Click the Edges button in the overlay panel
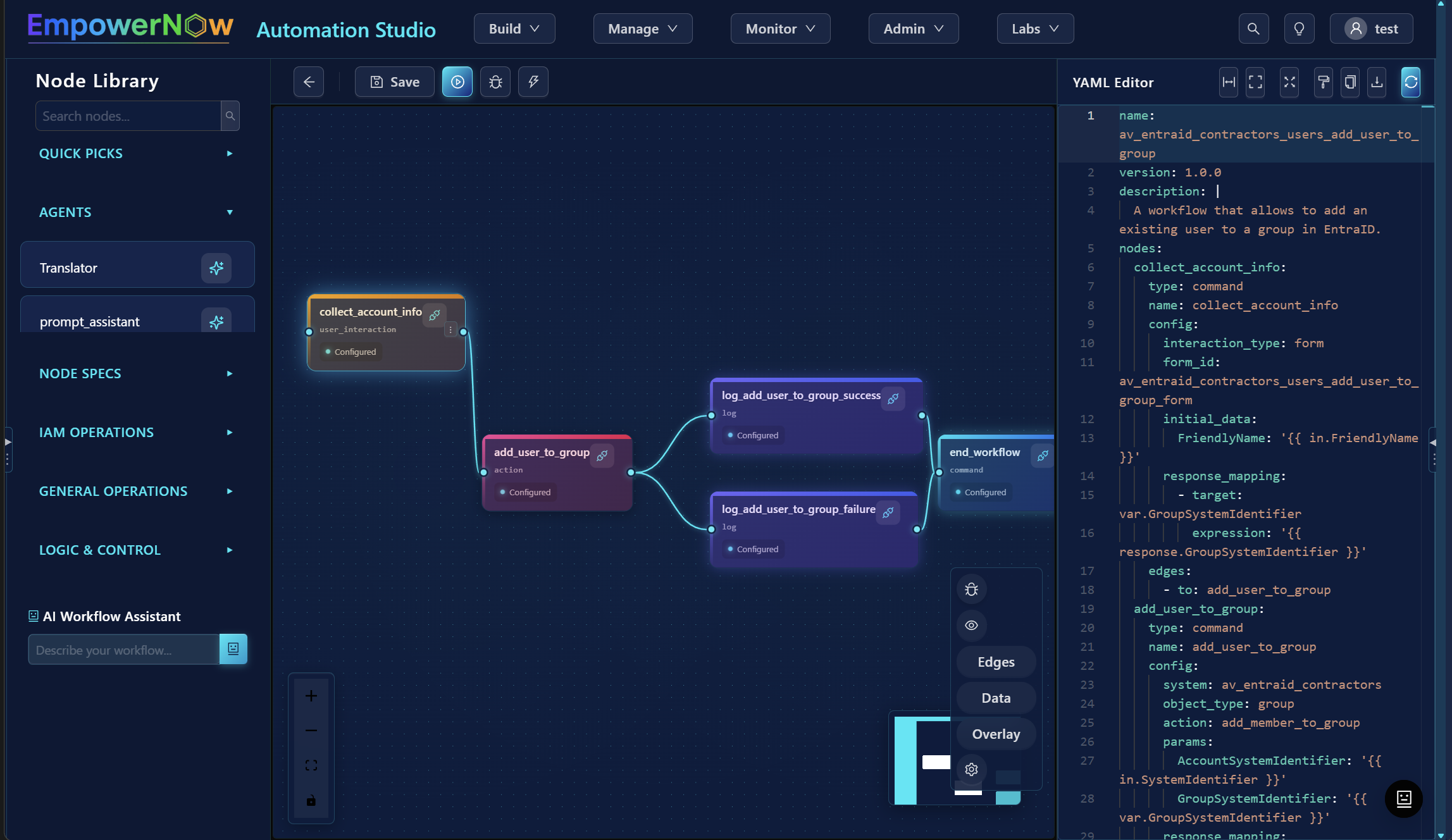Image resolution: width=1452 pixels, height=840 pixels. coord(995,662)
